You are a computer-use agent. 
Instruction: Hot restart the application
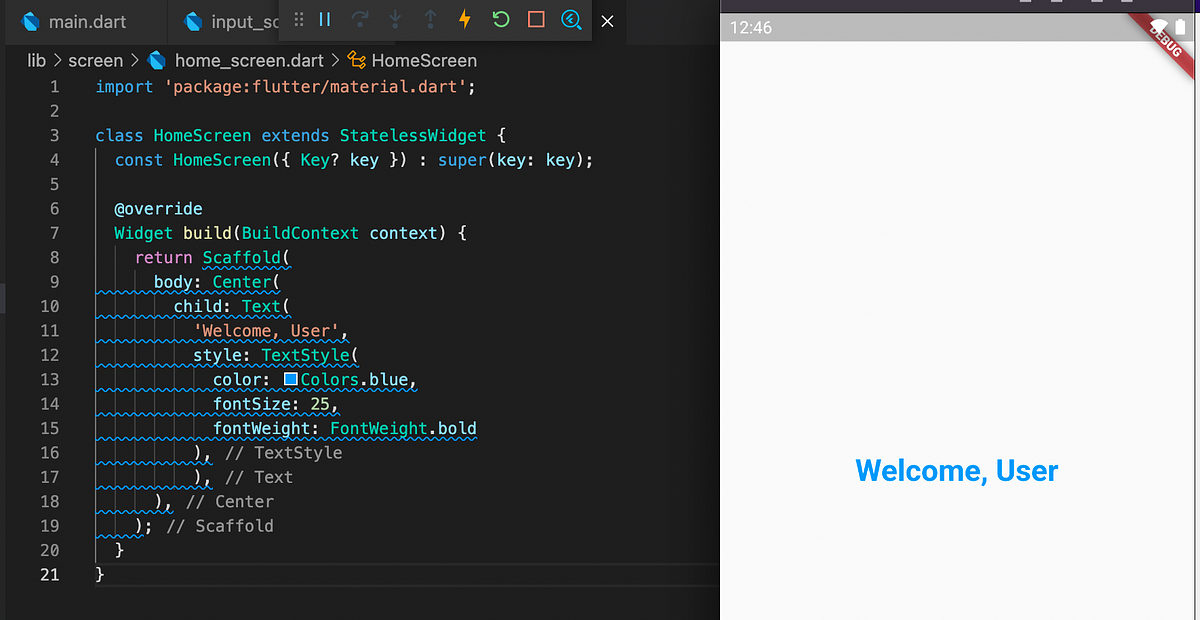(500, 20)
